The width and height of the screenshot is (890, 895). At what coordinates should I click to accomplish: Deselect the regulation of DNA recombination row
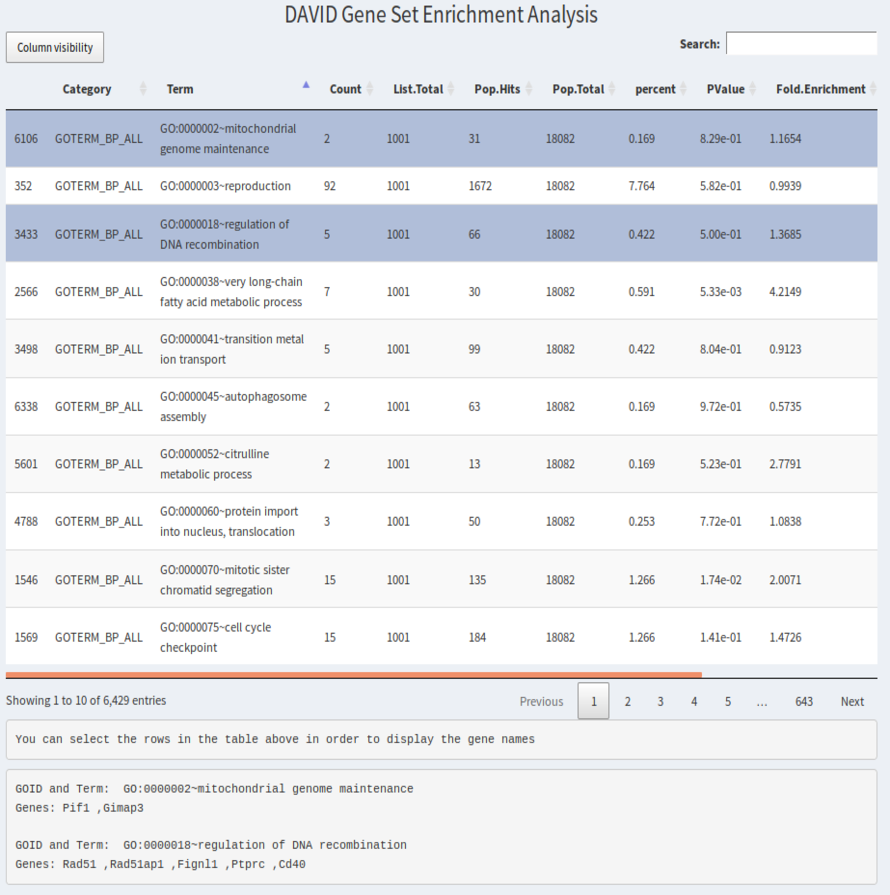(x=228, y=234)
